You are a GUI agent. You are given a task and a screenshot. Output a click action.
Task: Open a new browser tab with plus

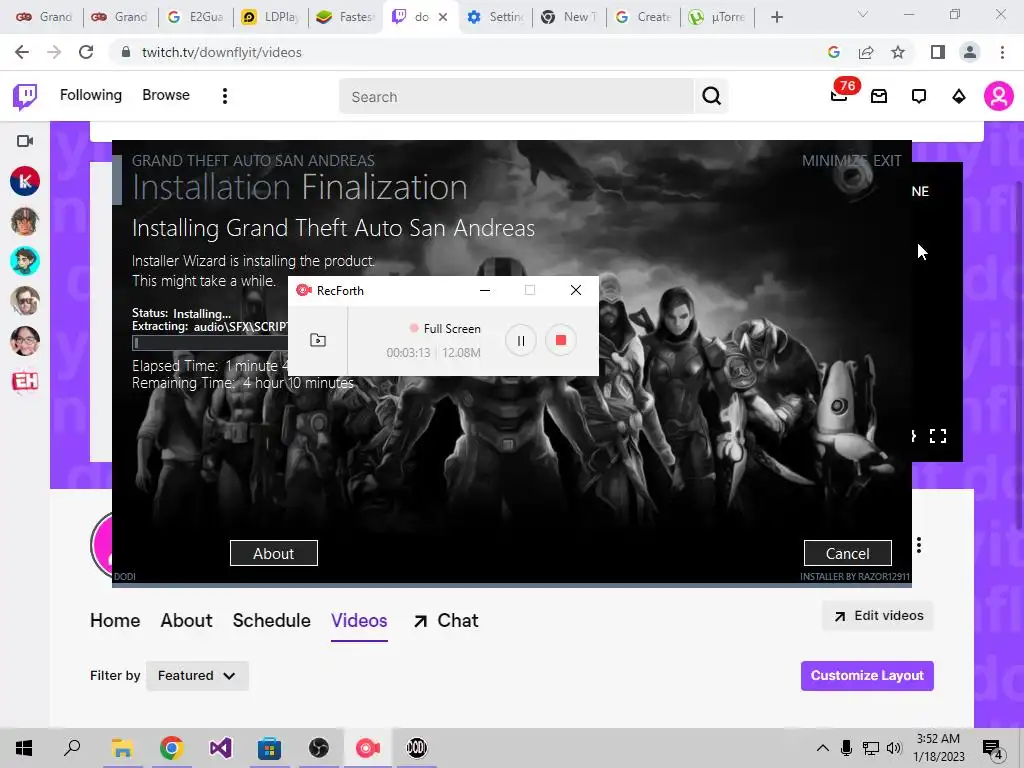tap(776, 17)
